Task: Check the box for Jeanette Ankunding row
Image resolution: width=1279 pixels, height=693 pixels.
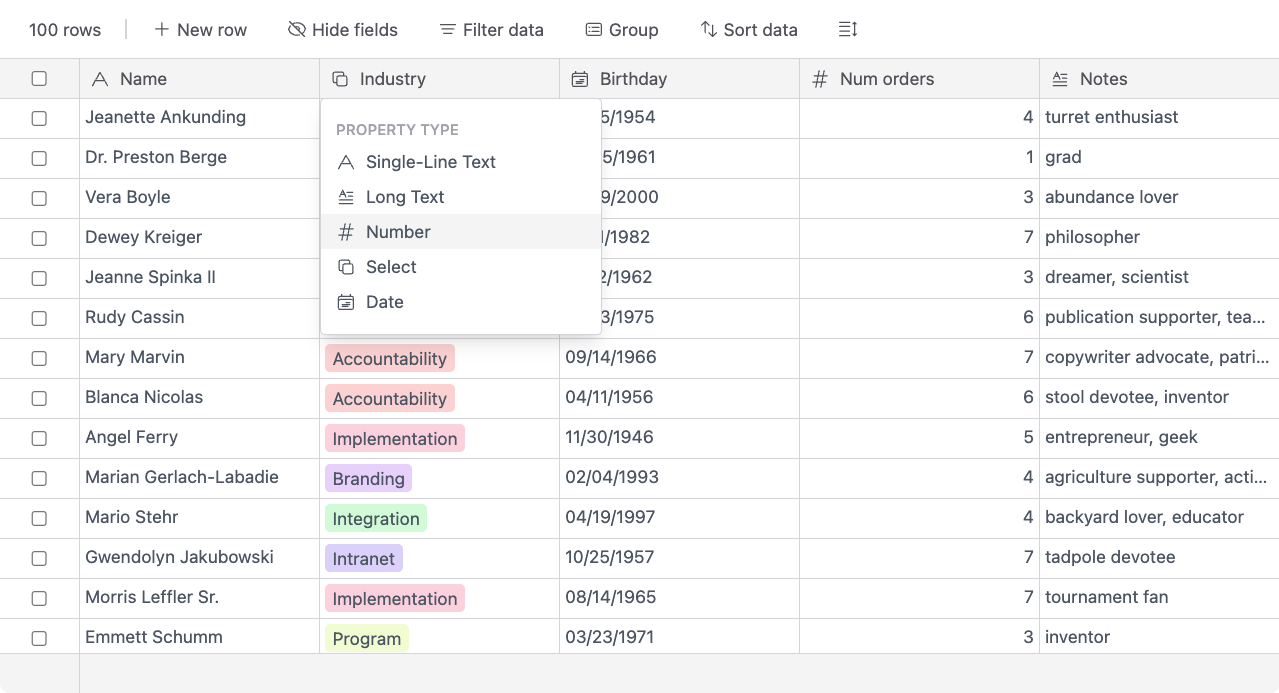Action: pos(39,118)
